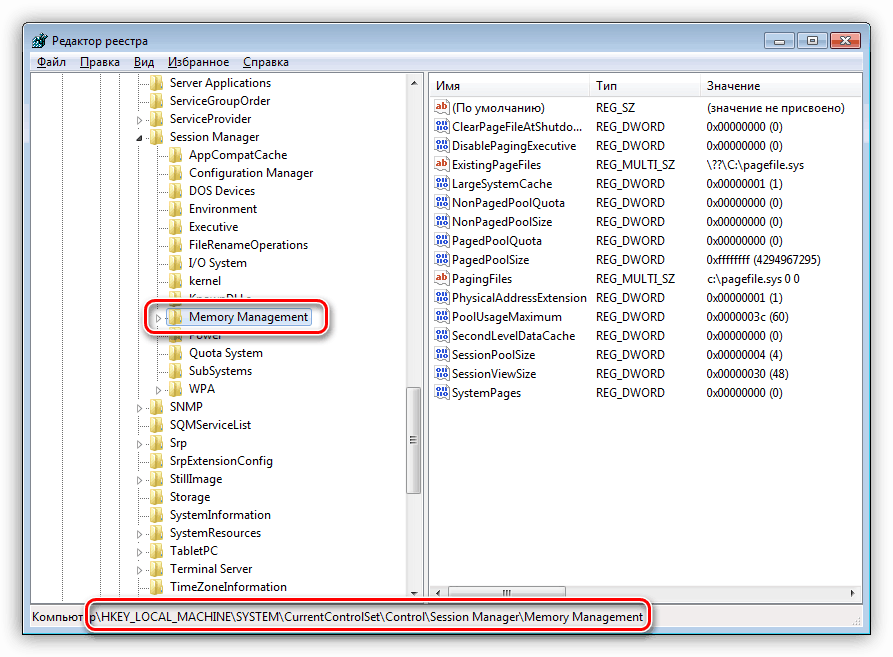Click the PagedPoolQuota DWORD icon

tap(441, 240)
